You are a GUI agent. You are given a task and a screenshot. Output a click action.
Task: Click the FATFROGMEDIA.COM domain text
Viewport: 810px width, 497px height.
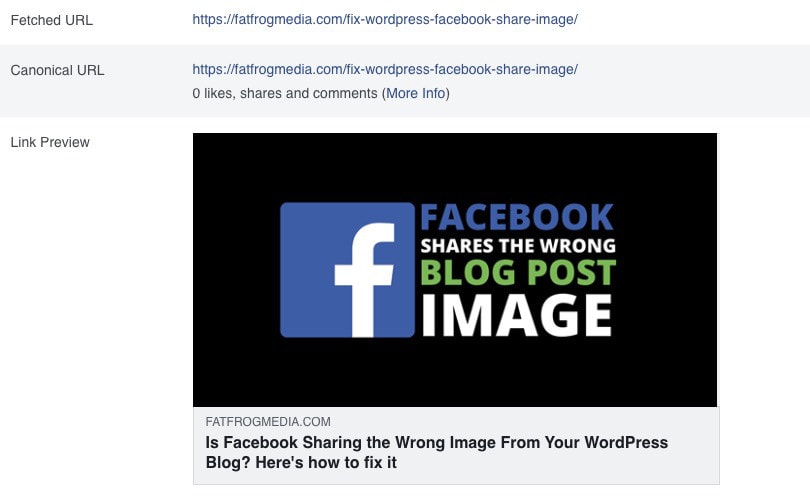[268, 422]
